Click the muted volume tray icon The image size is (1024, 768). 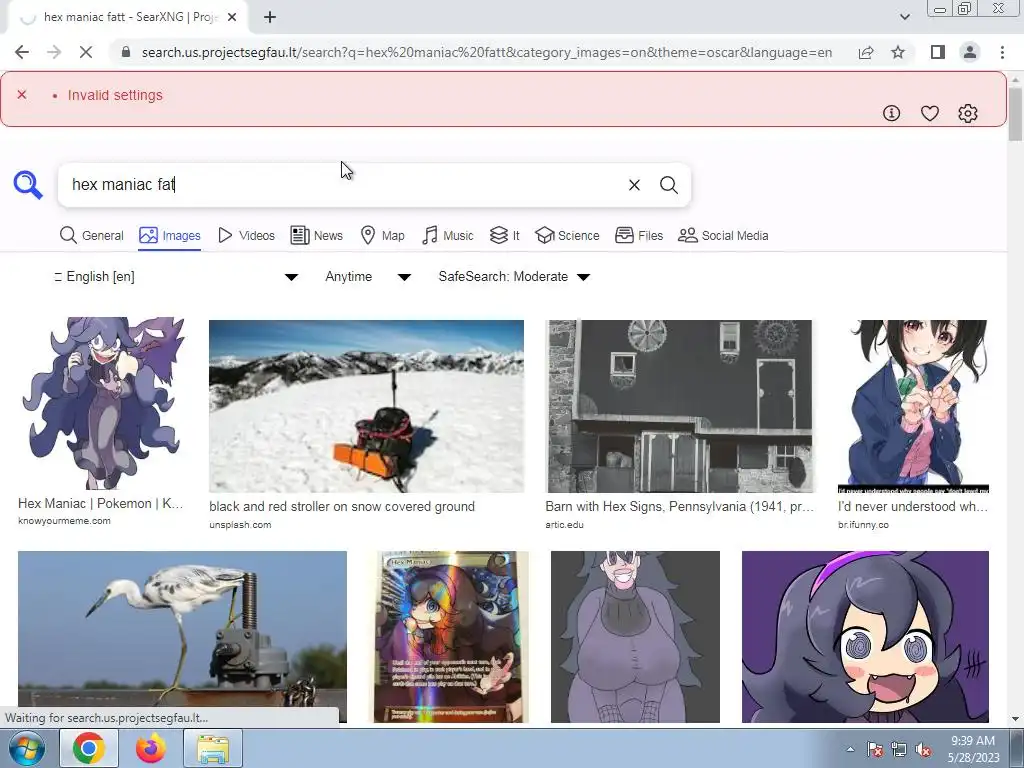(x=923, y=750)
